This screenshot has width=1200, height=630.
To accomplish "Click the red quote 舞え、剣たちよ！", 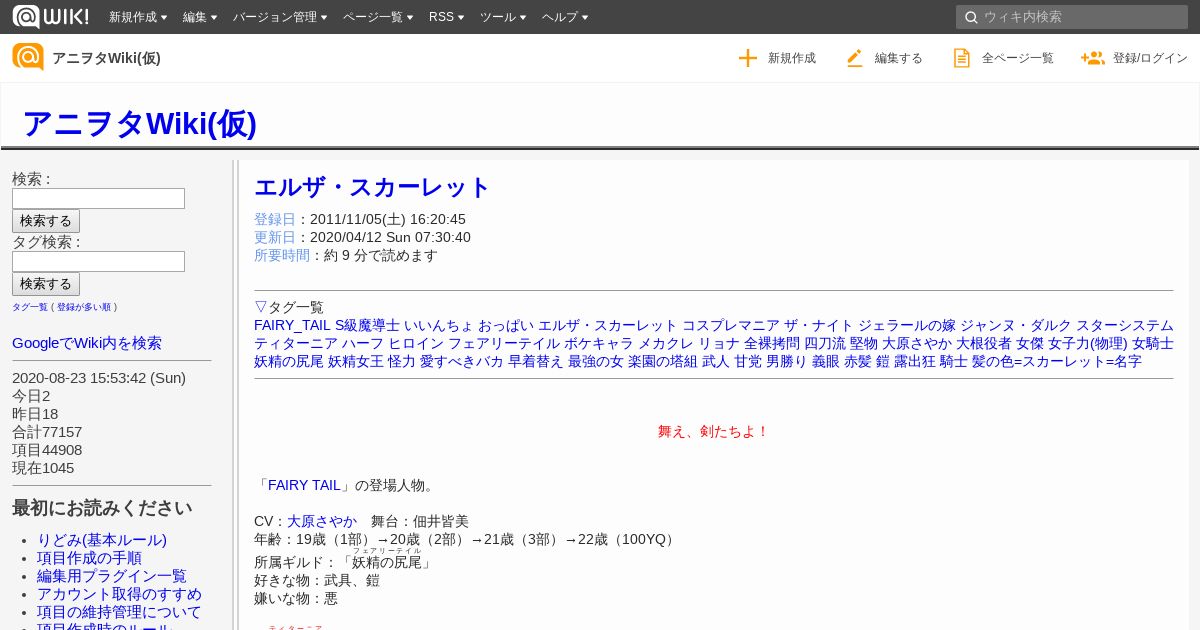I will pyautogui.click(x=713, y=431).
